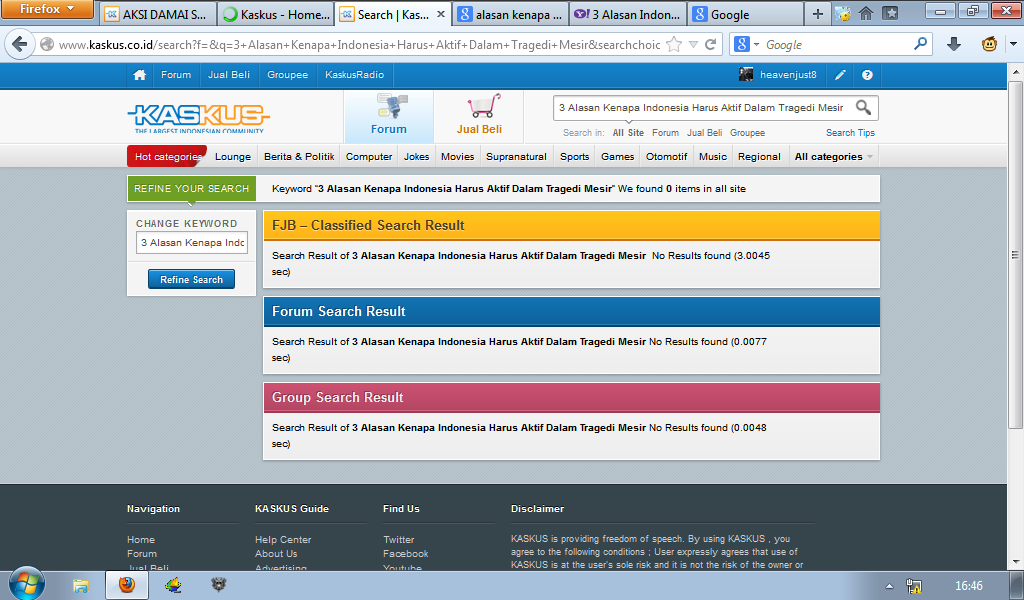Image resolution: width=1024 pixels, height=600 pixels.
Task: Open a new tab with the plus button
Action: coord(818,14)
